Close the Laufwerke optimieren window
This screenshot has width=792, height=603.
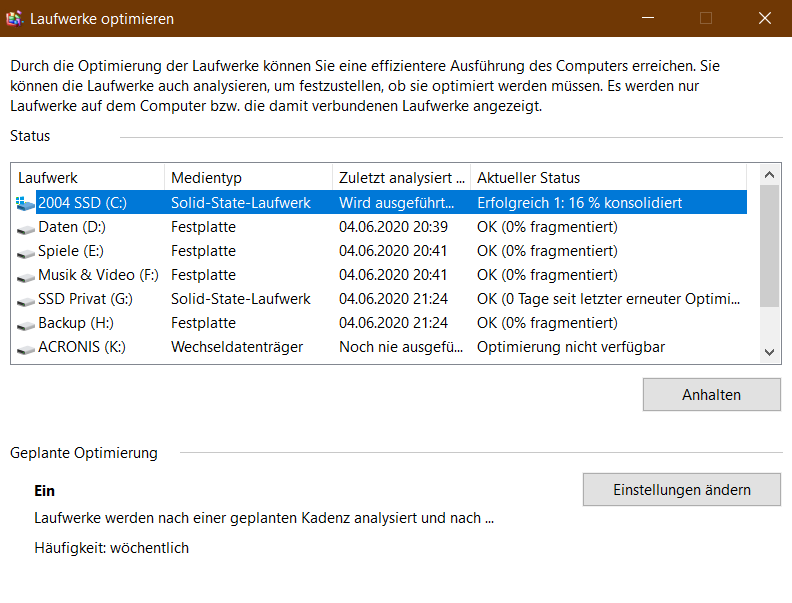[x=764, y=18]
